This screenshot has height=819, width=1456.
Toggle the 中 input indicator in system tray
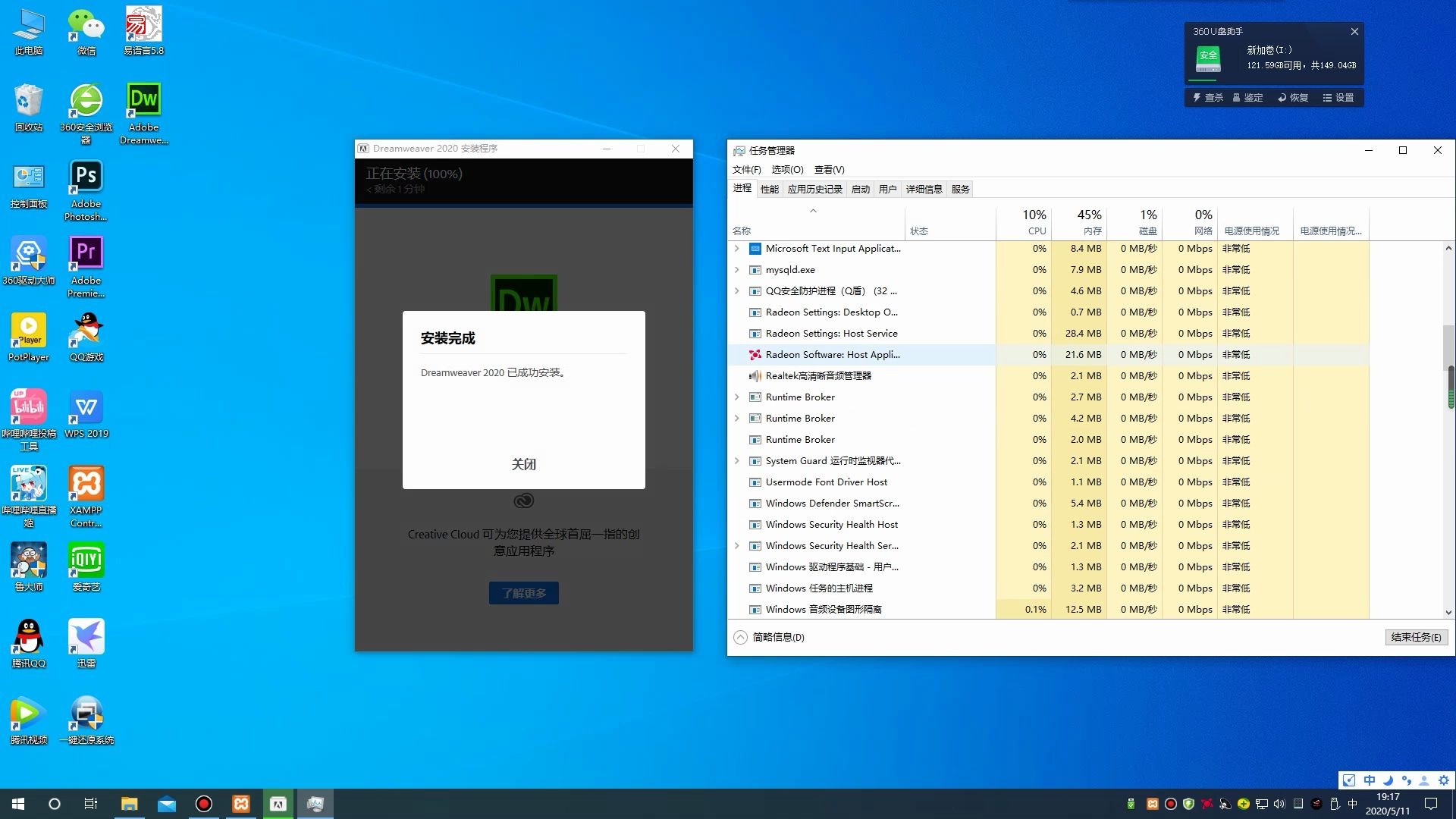pyautogui.click(x=1353, y=804)
